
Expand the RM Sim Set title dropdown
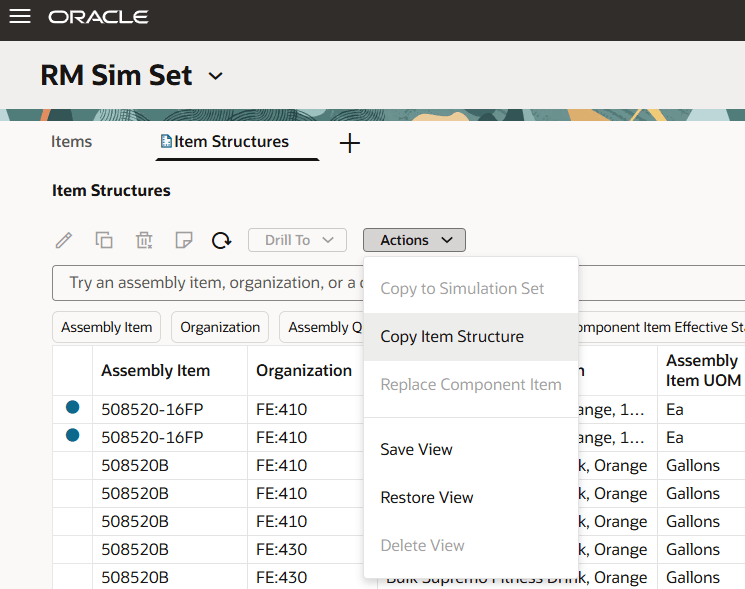215,76
